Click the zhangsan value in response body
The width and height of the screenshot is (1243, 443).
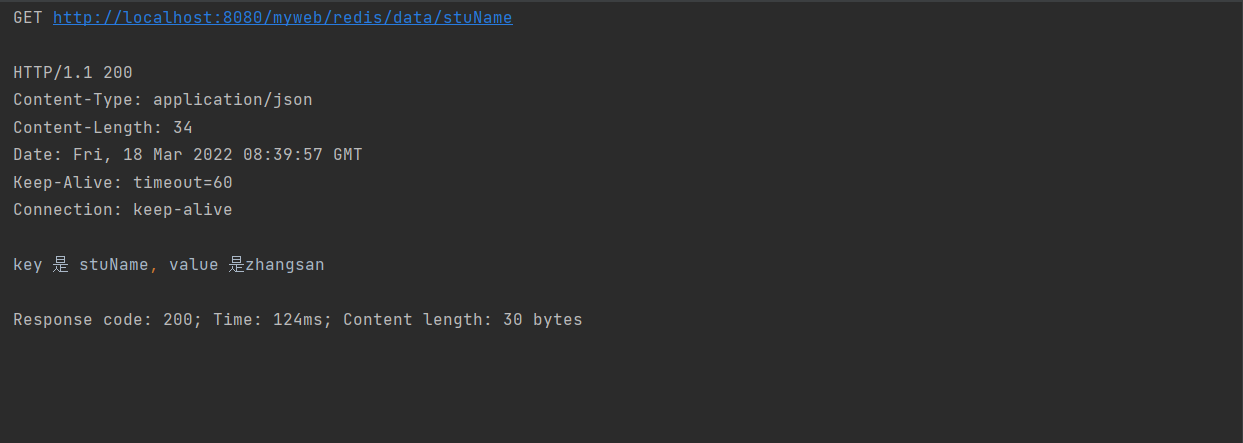[285, 265]
